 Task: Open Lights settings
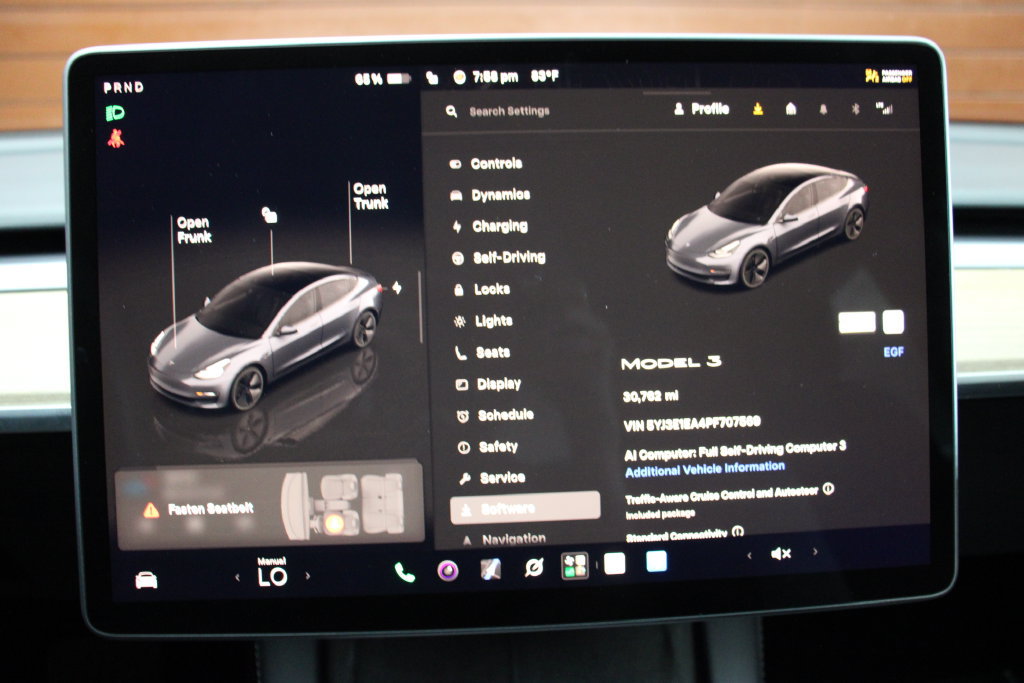click(x=483, y=321)
